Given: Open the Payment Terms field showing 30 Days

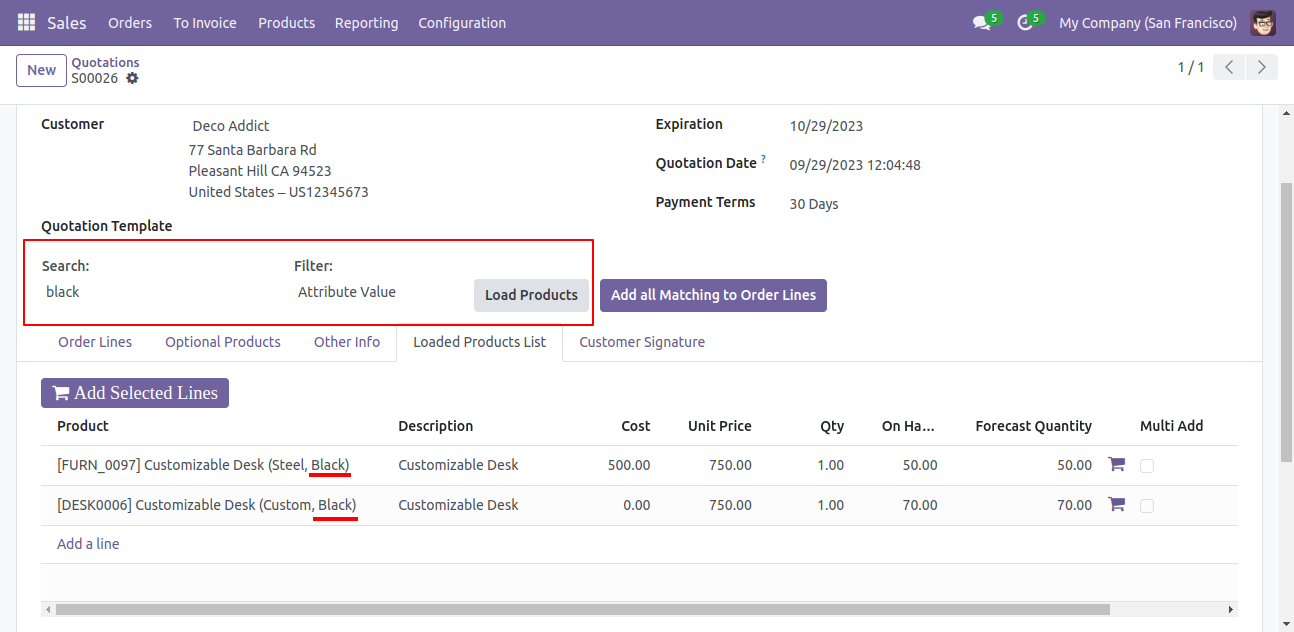Looking at the screenshot, I should click(x=814, y=204).
